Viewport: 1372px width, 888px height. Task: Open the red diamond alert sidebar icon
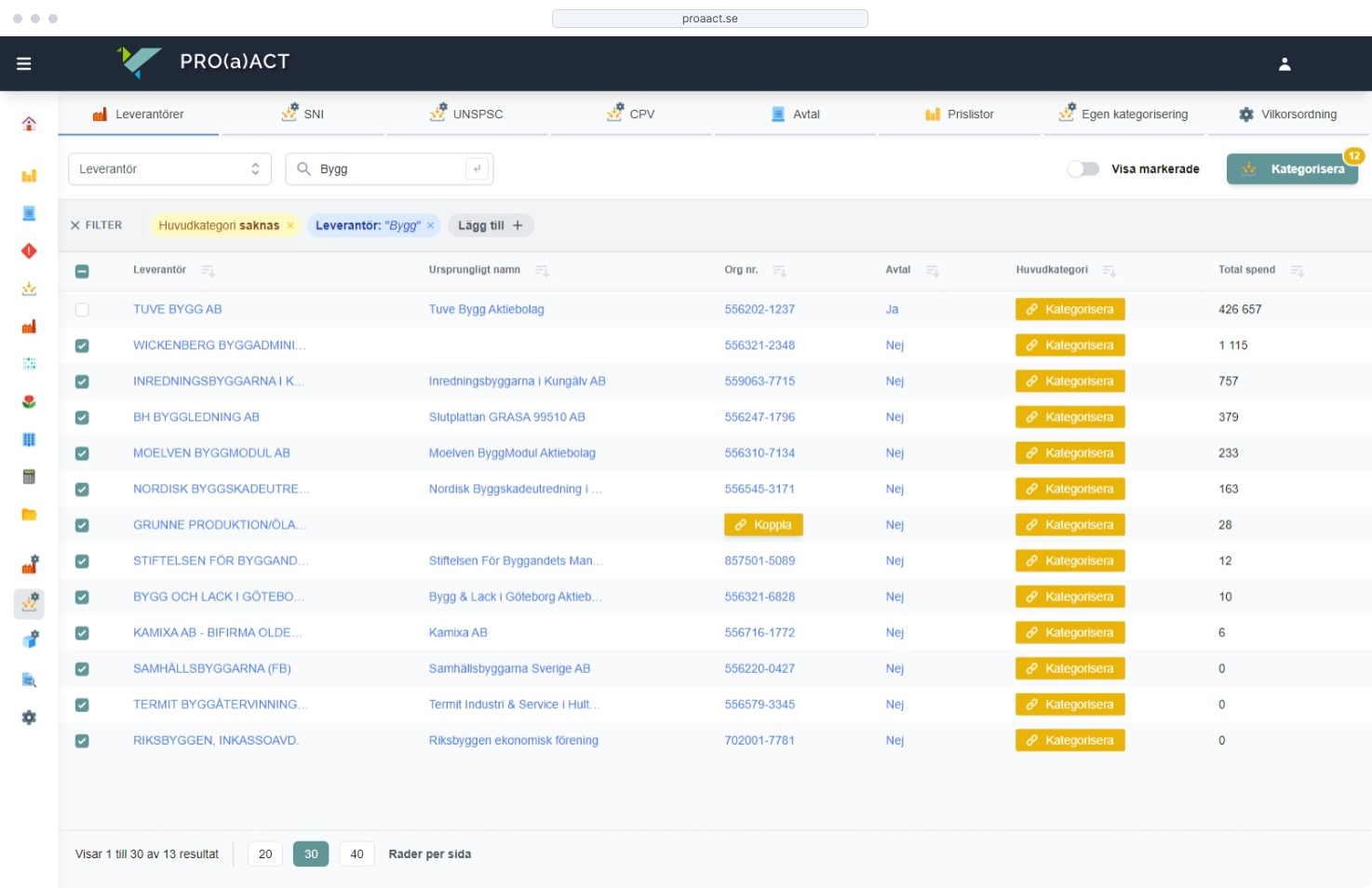point(29,251)
